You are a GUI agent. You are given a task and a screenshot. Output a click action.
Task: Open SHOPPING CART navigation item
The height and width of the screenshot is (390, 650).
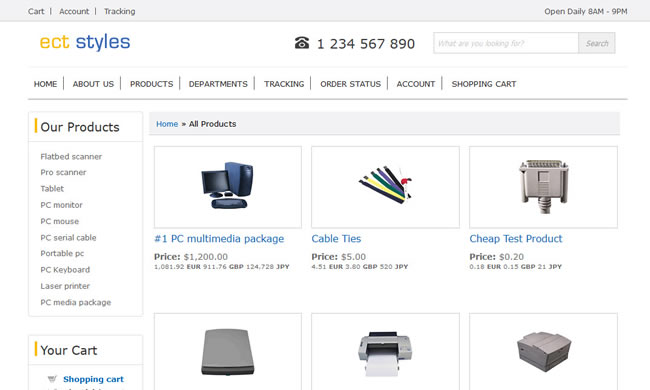pyautogui.click(x=484, y=84)
